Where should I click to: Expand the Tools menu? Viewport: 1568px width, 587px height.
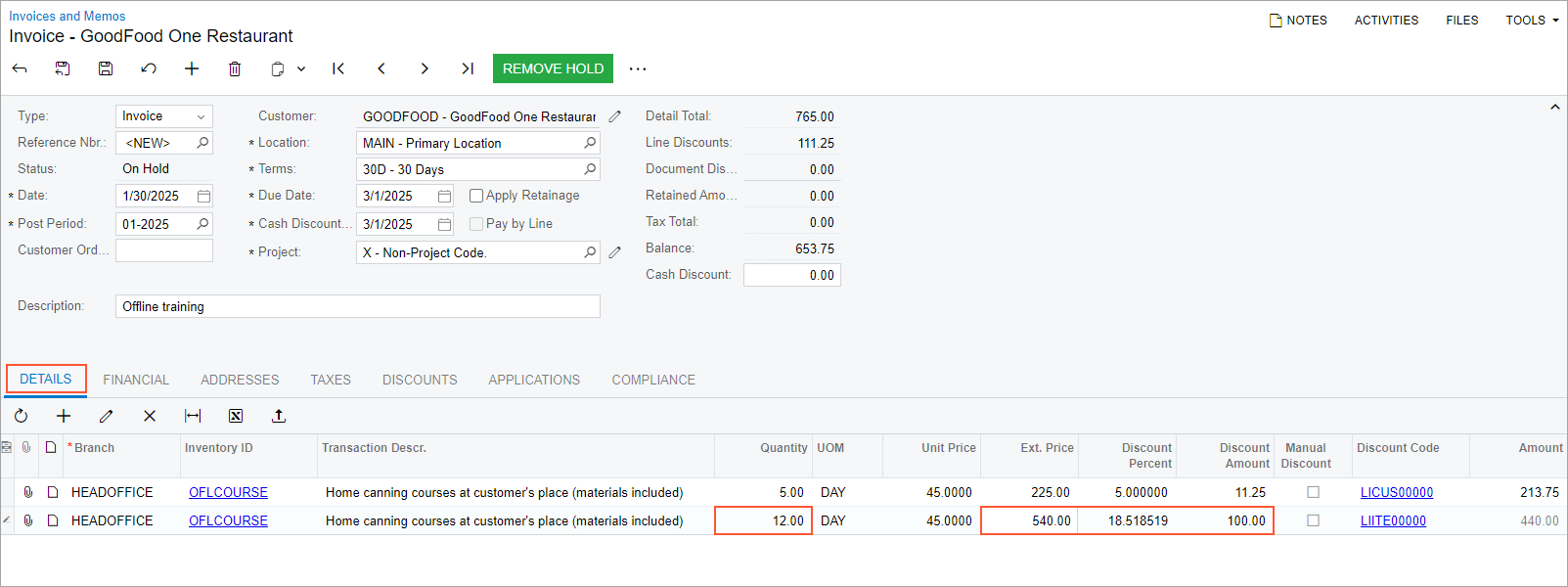coord(1531,20)
